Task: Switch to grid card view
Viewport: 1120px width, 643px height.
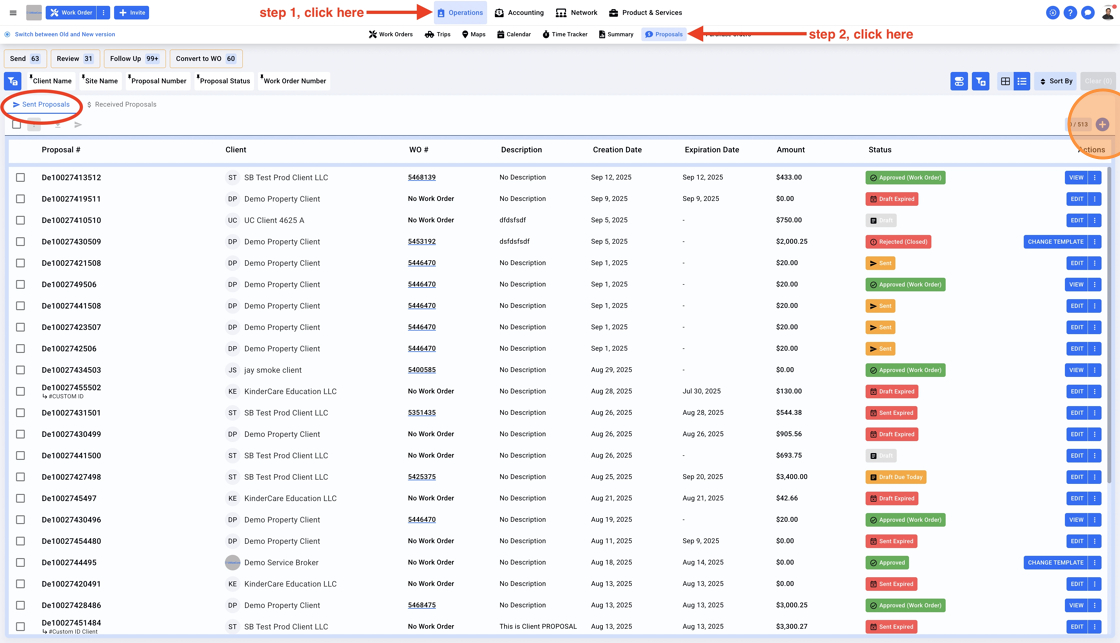Action: tap(1005, 81)
